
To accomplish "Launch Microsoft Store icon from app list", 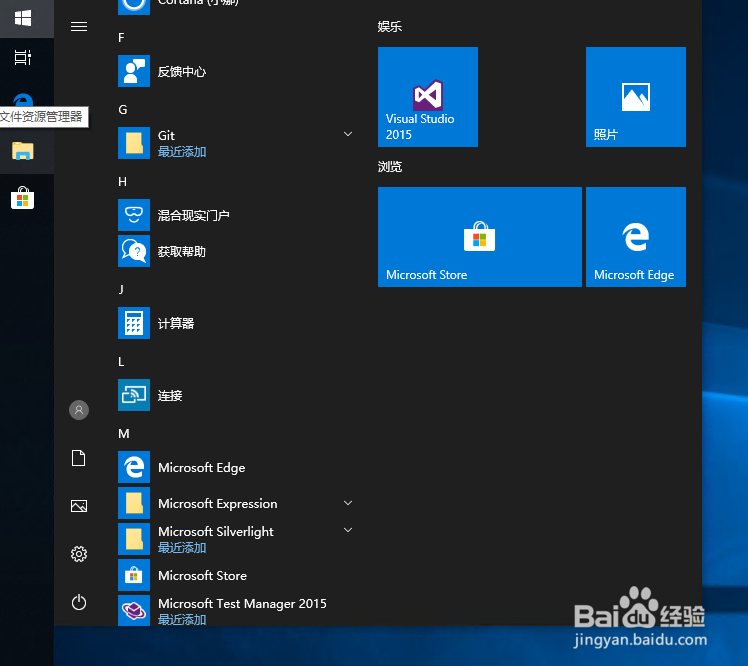I will (134, 575).
